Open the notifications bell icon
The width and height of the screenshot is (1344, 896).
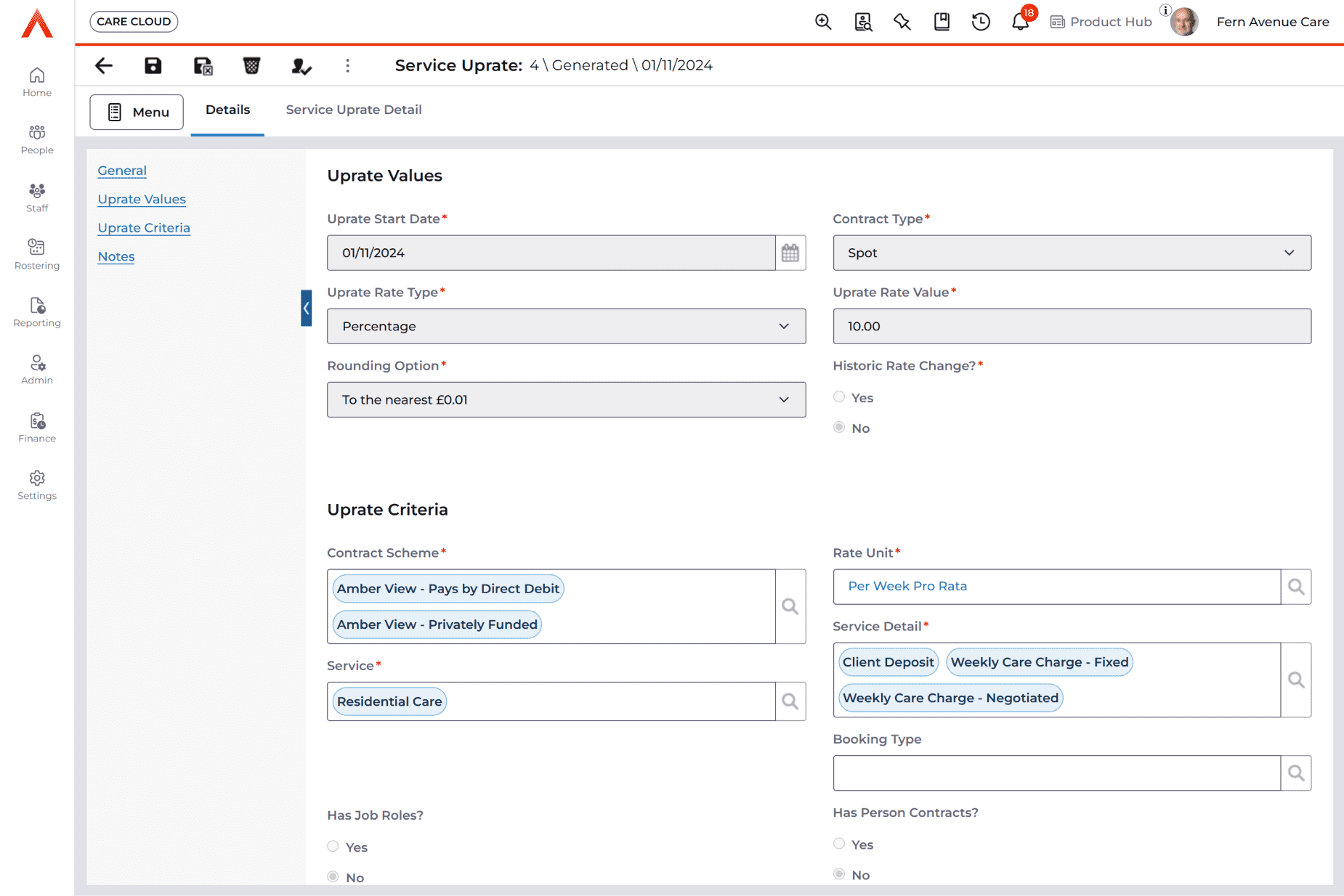coord(1020,22)
